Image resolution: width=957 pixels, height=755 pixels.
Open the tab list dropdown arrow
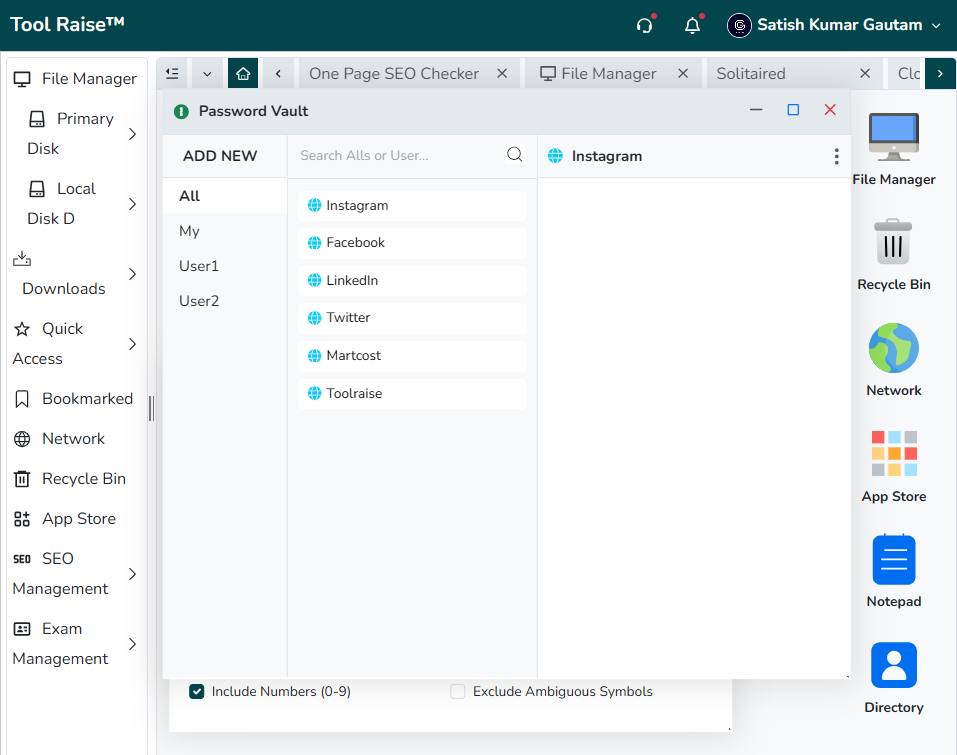208,74
